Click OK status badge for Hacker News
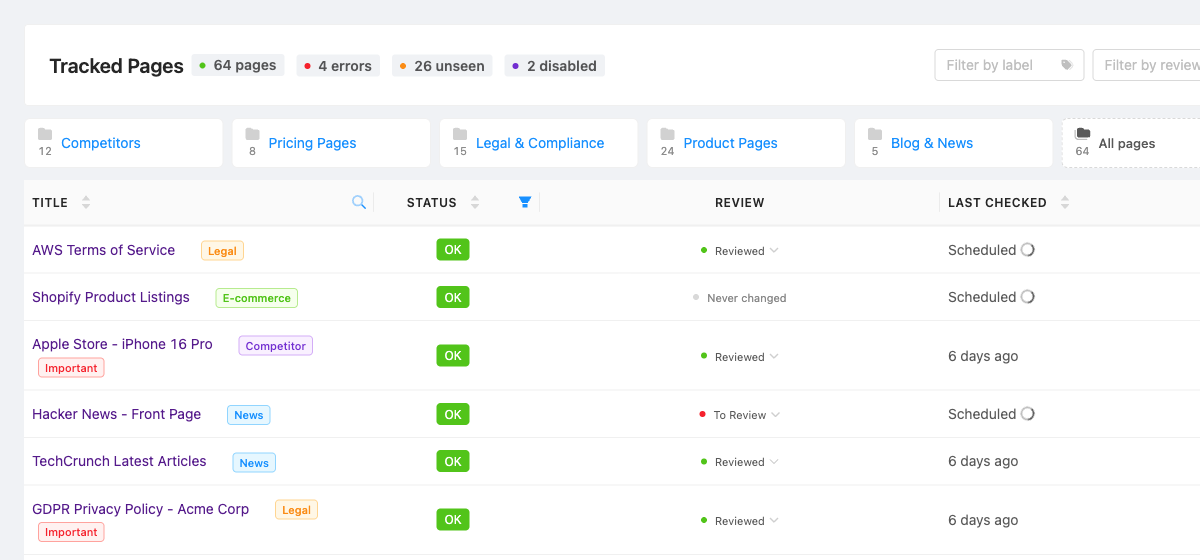 coord(453,414)
